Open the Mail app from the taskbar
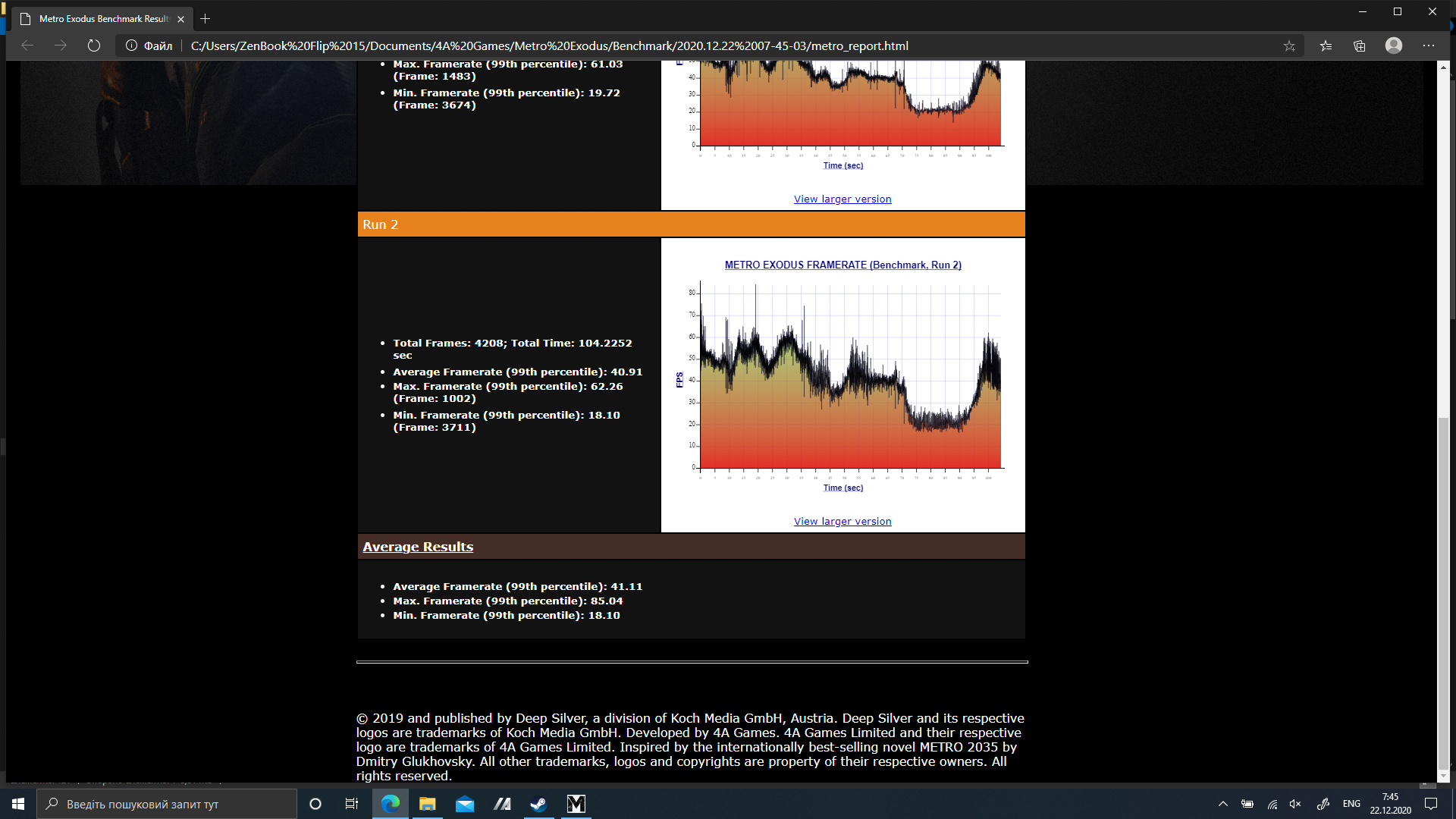1456x819 pixels. click(x=465, y=804)
